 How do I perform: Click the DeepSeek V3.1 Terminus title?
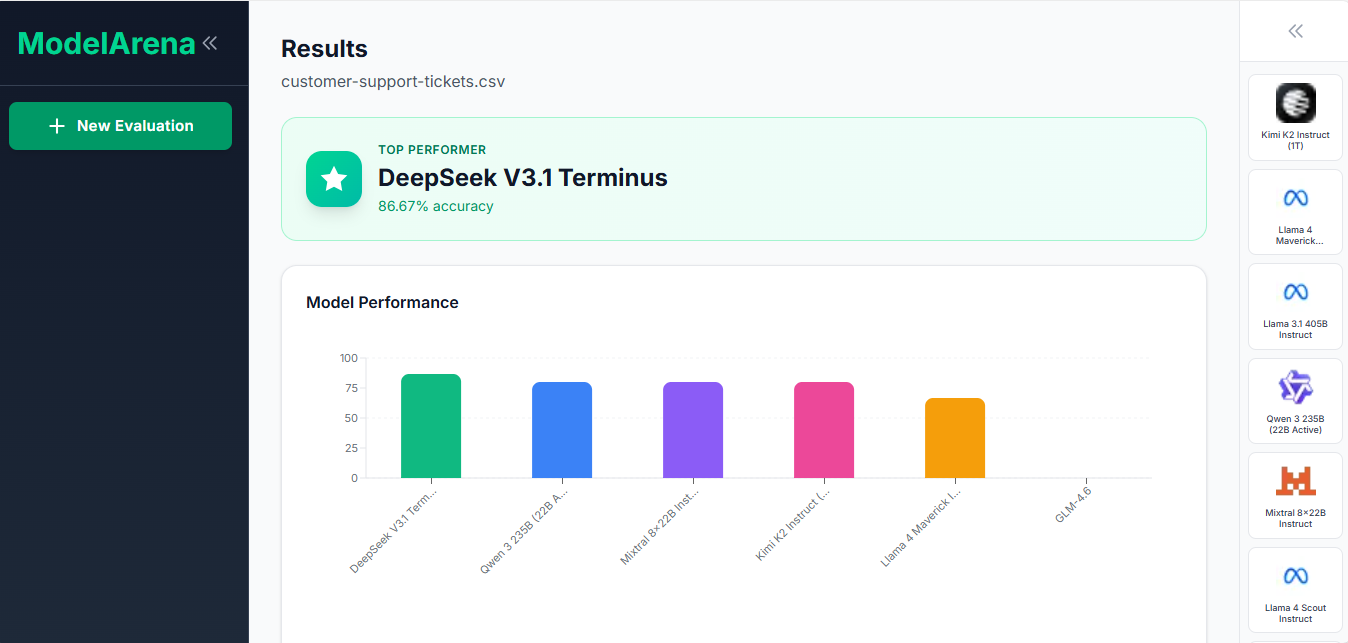click(x=523, y=178)
